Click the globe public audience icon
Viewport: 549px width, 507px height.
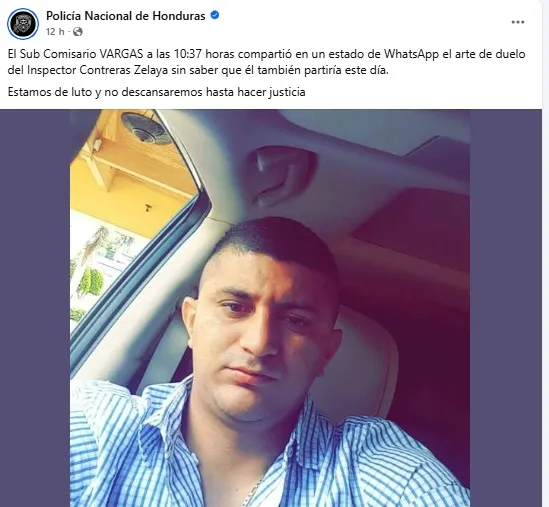pyautogui.click(x=78, y=32)
